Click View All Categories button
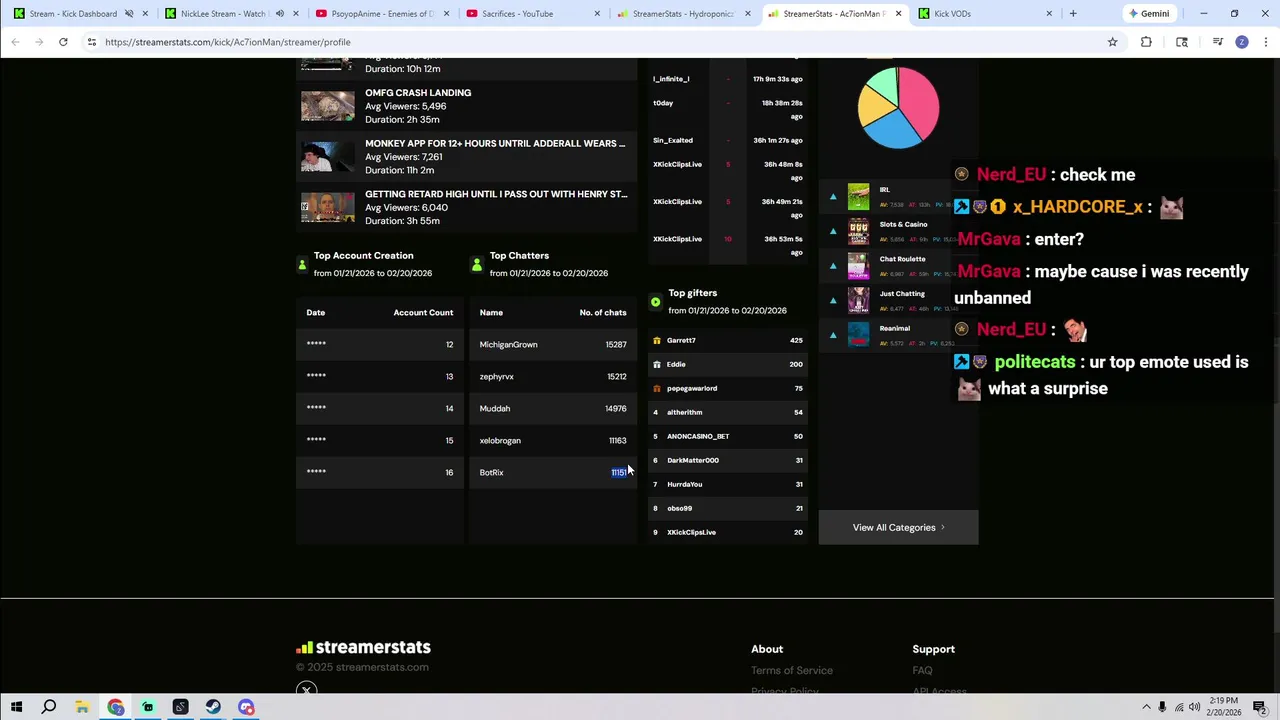 tap(898, 528)
